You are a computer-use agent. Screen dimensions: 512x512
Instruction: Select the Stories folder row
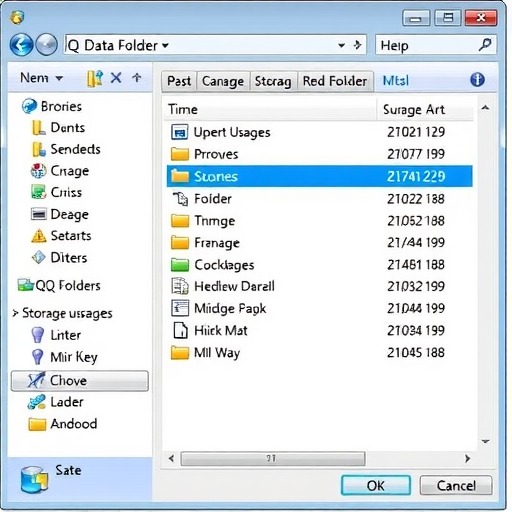(x=319, y=176)
